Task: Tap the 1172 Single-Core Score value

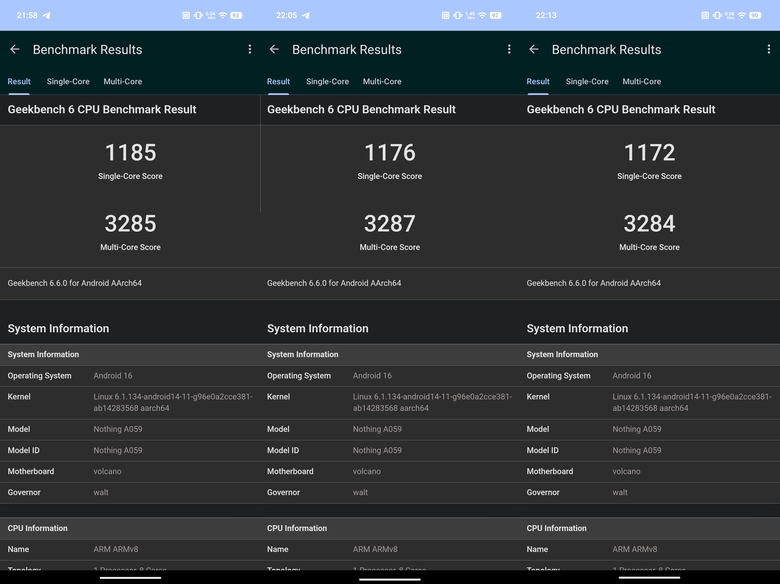Action: point(649,152)
